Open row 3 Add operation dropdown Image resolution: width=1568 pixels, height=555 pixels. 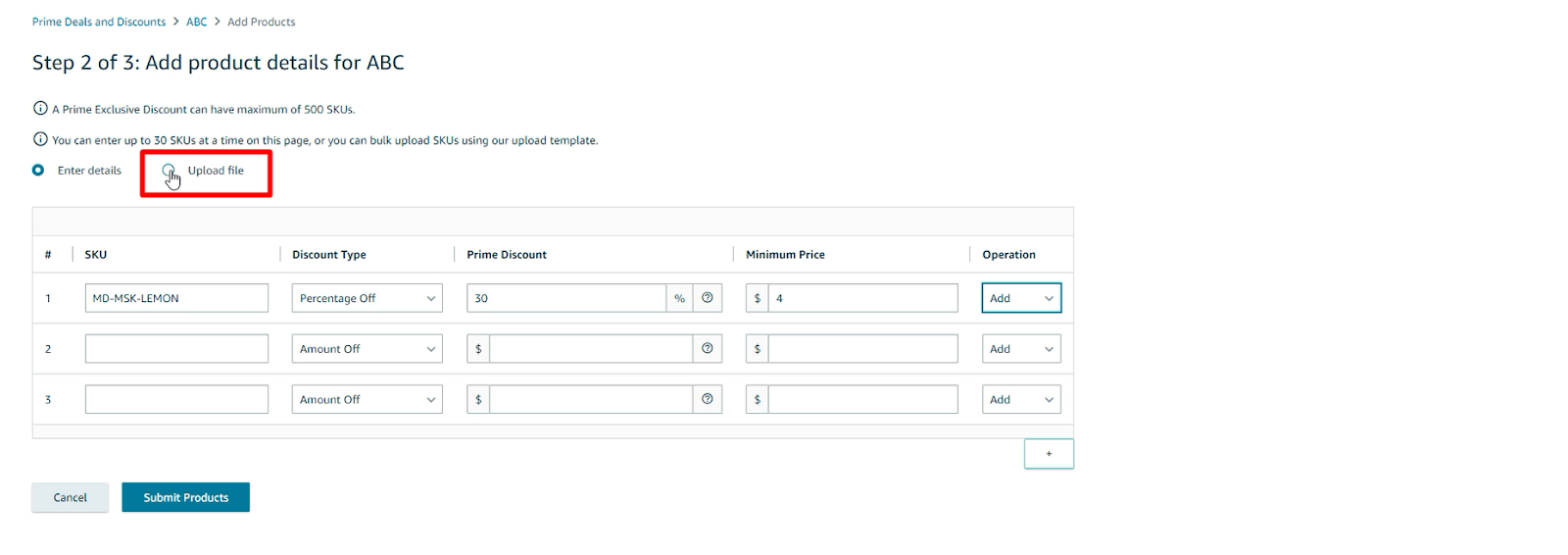pyautogui.click(x=1021, y=399)
